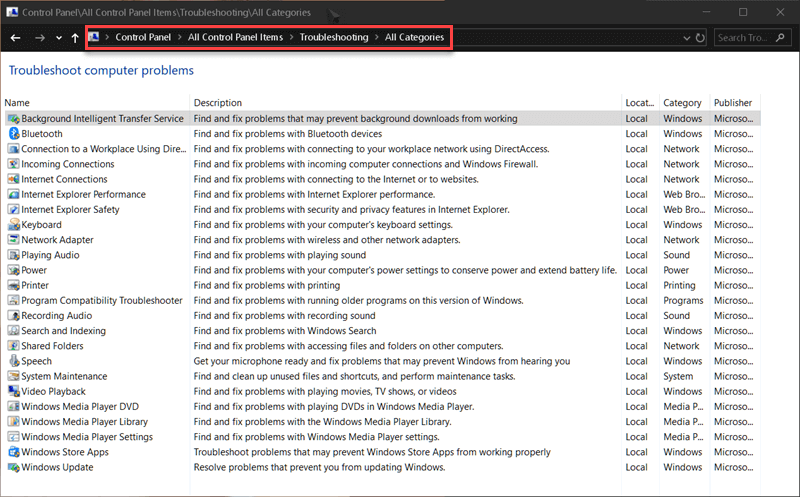This screenshot has height=497, width=800.
Task: Select the Bluetooth troubleshooter name
Action: click(x=42, y=134)
